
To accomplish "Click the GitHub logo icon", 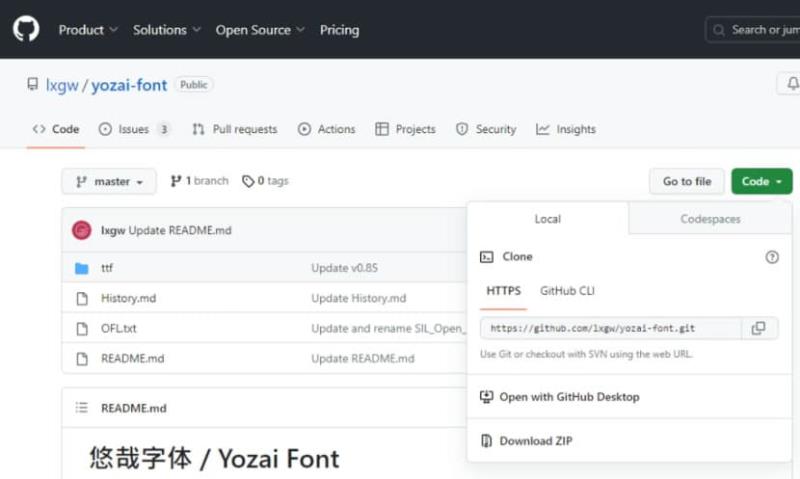I will (x=26, y=29).
